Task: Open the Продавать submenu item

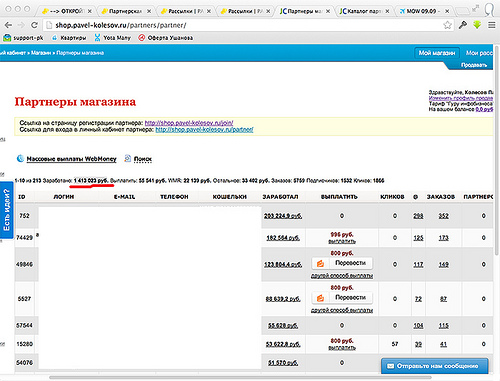Action: [x=474, y=65]
